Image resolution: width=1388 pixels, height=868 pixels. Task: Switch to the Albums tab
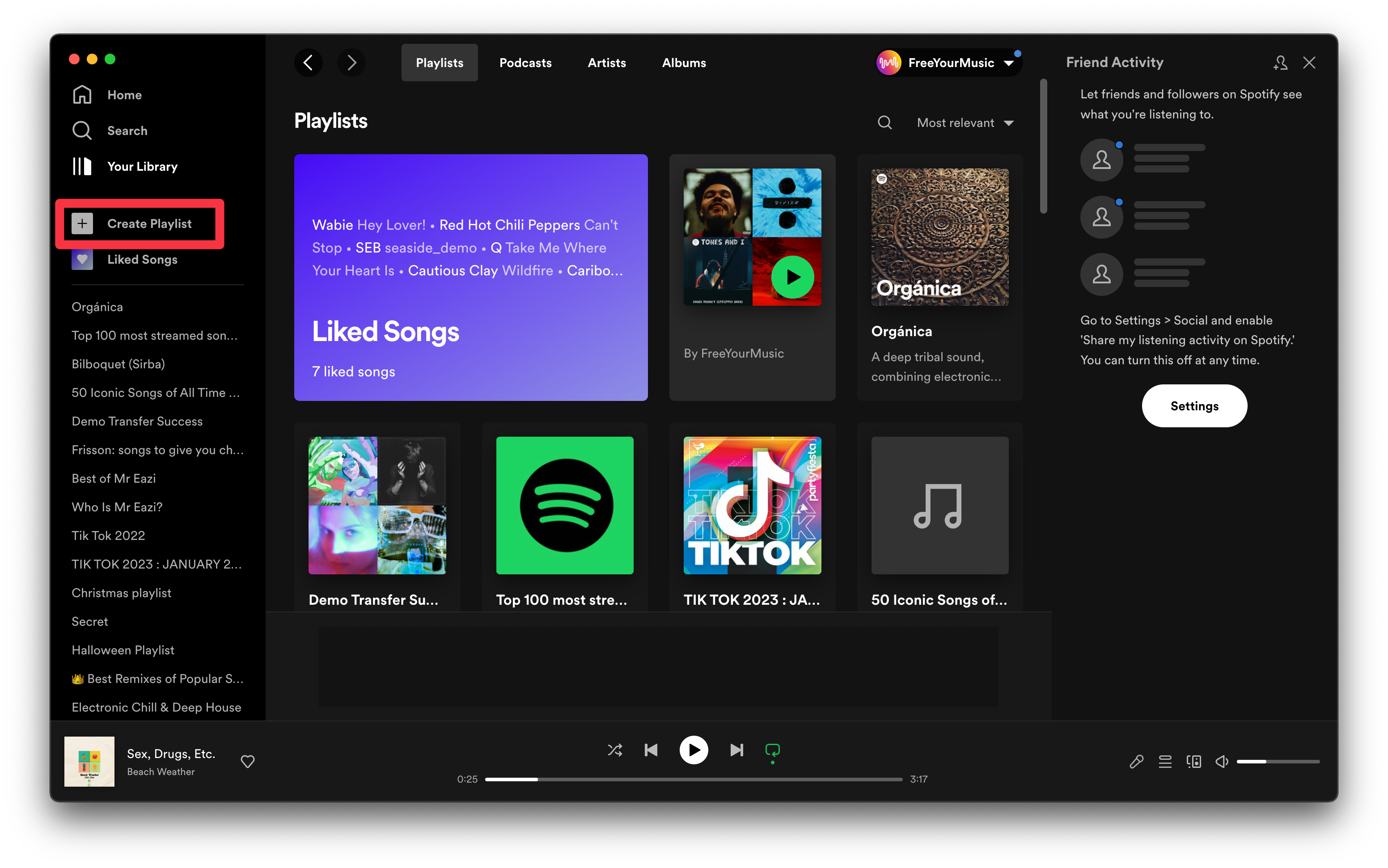tap(683, 63)
